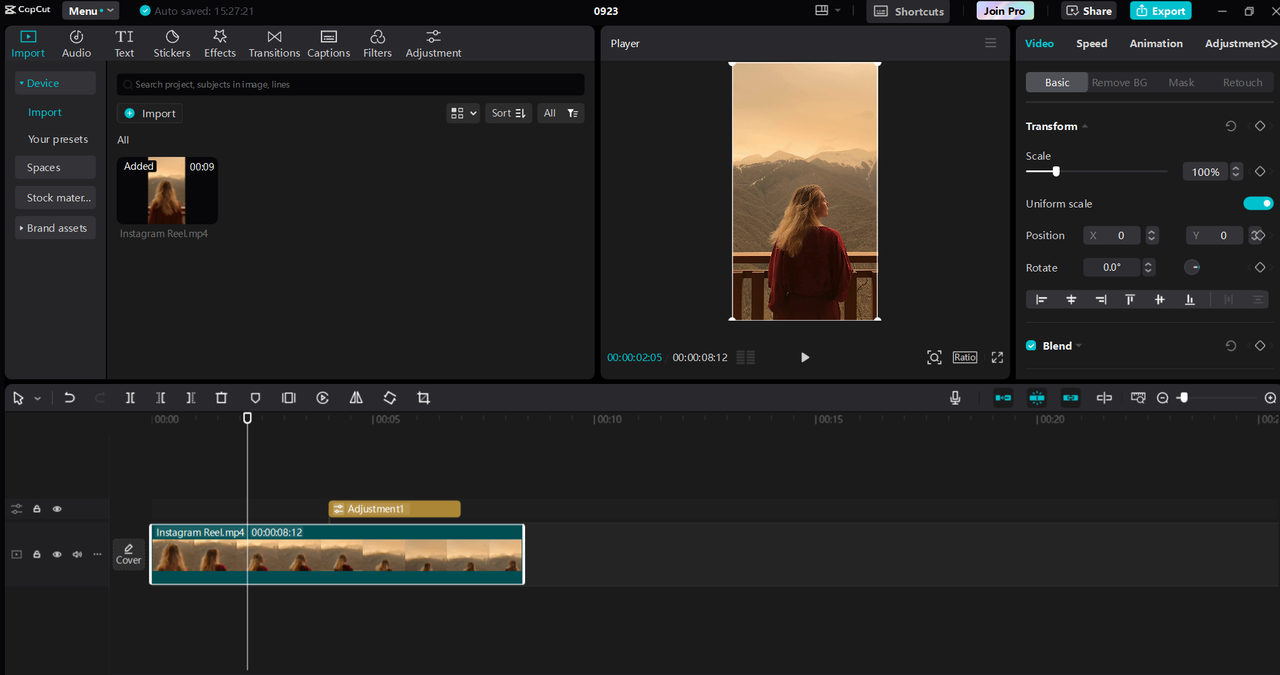The width and height of the screenshot is (1280, 675).
Task: Add a keyframe for Rotate
Action: [1260, 268]
